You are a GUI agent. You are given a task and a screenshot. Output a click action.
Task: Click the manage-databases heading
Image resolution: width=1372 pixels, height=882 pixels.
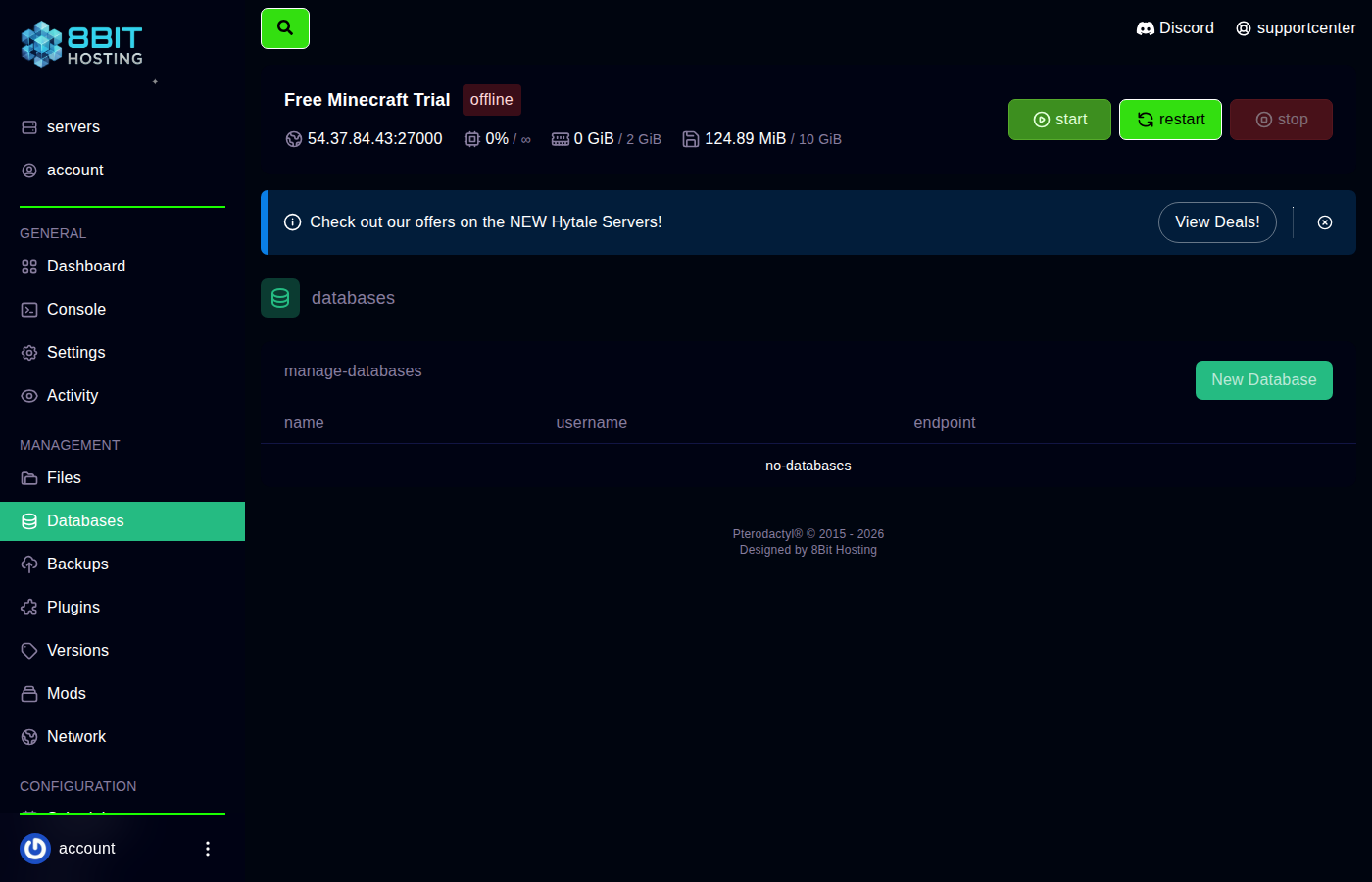point(353,371)
